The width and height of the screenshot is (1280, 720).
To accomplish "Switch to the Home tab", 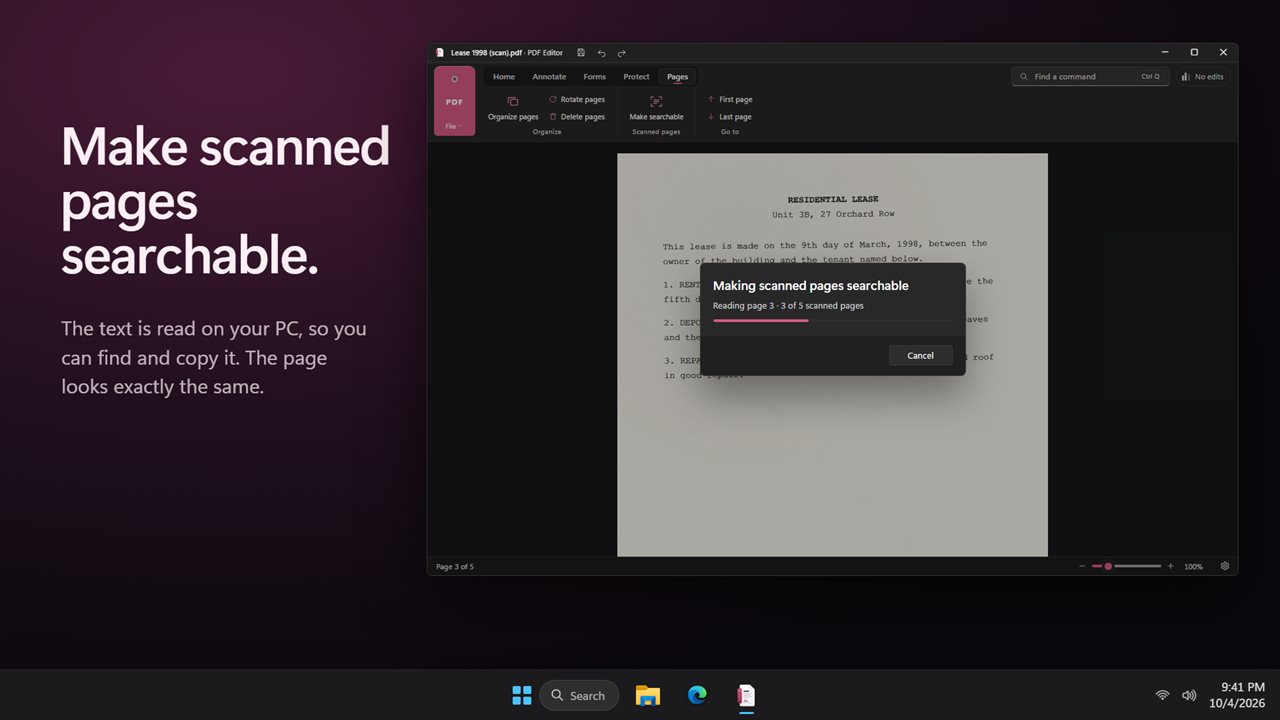I will pos(504,77).
